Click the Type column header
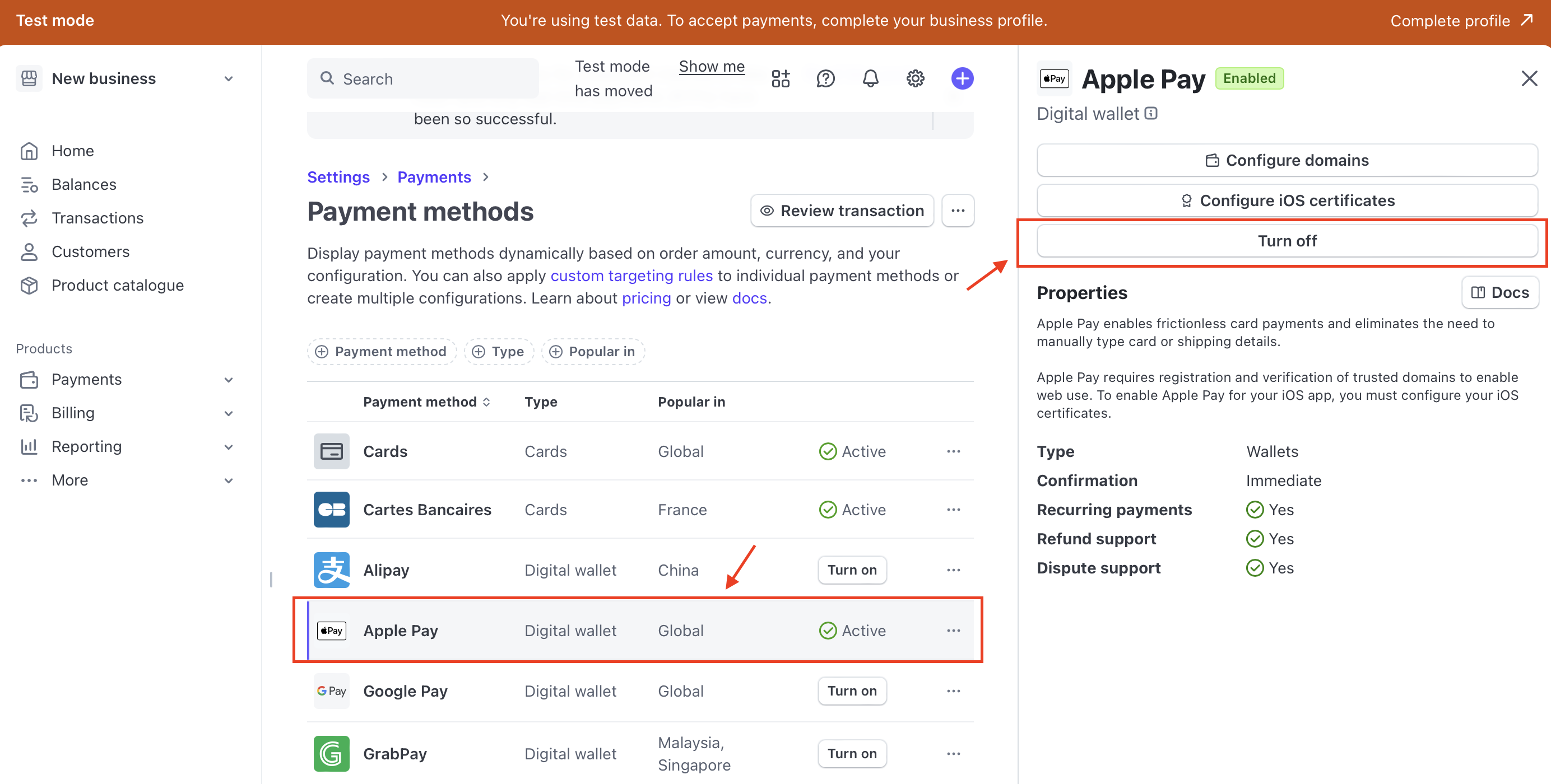 [541, 402]
